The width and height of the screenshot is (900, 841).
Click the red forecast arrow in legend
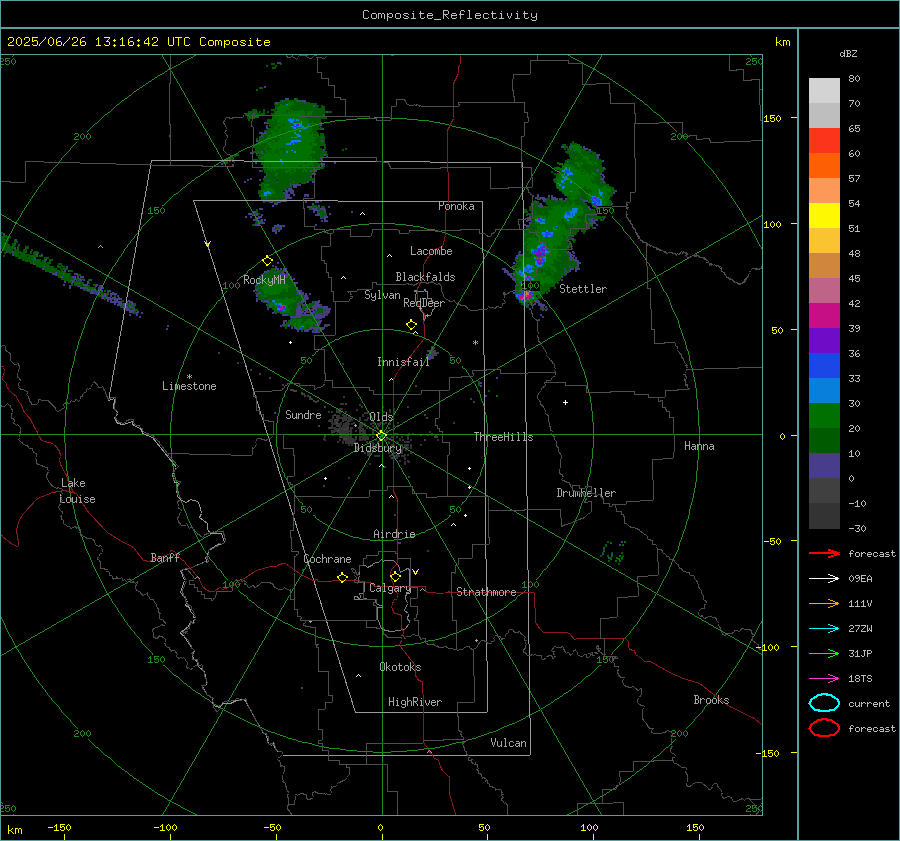[824, 553]
